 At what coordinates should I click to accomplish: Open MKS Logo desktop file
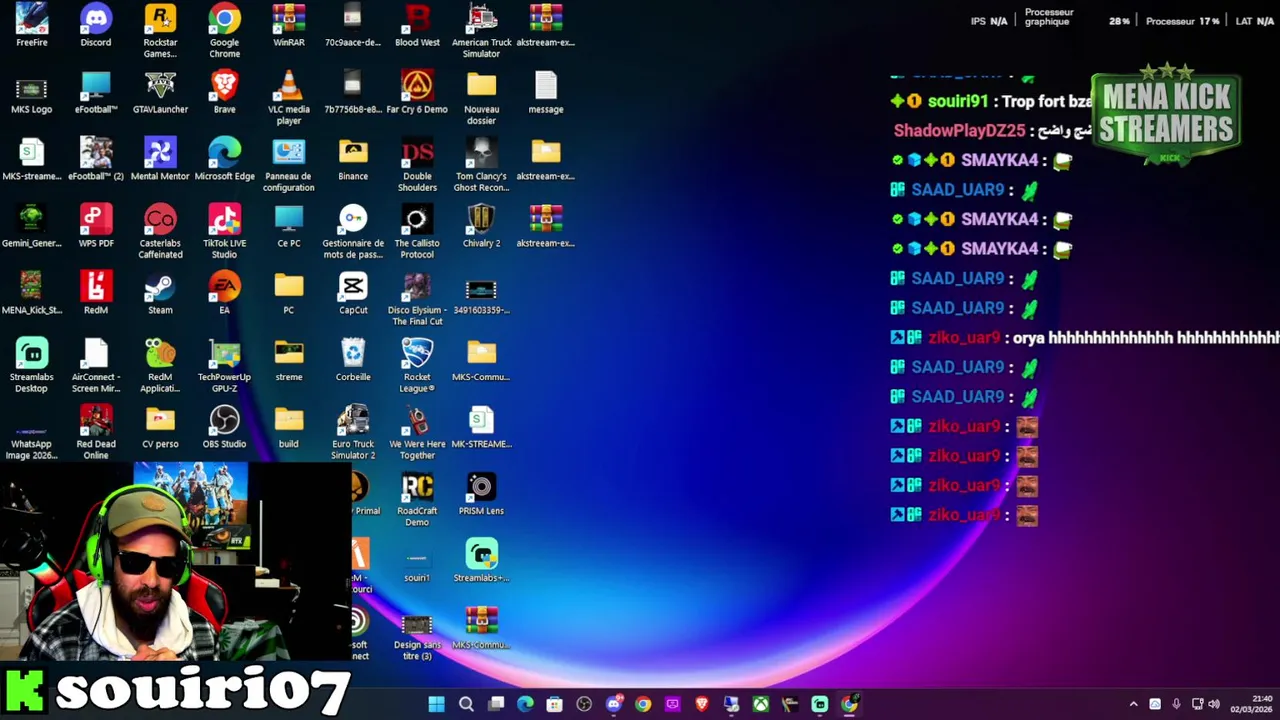click(x=31, y=92)
